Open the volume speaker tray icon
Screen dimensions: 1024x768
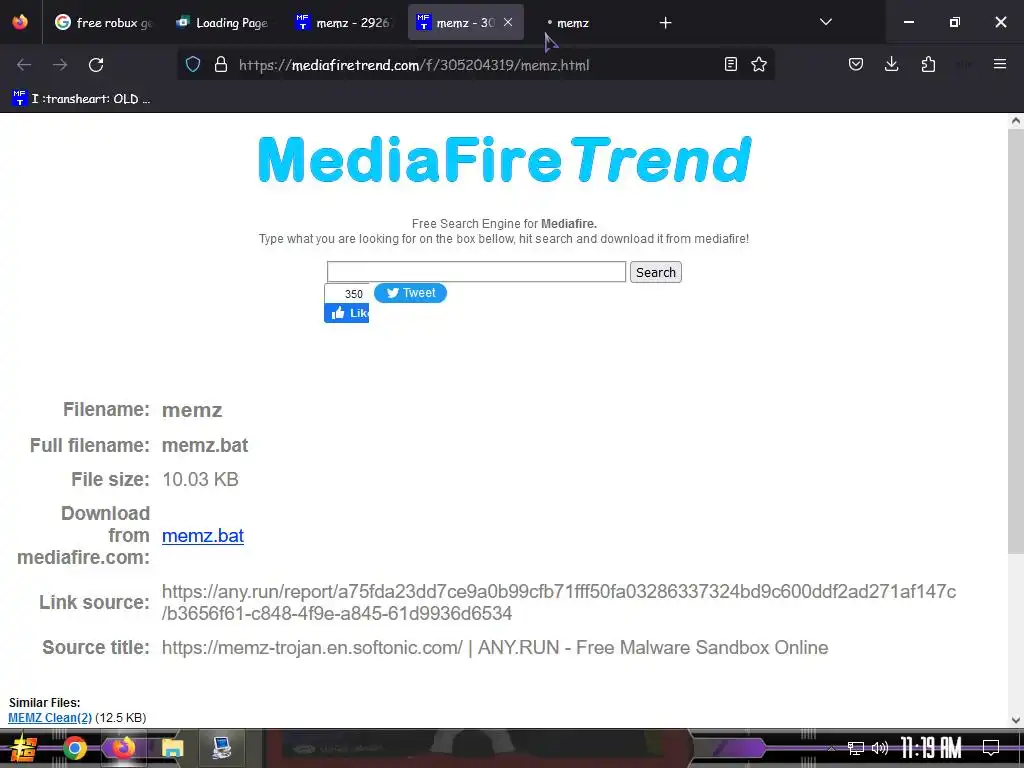click(x=880, y=748)
